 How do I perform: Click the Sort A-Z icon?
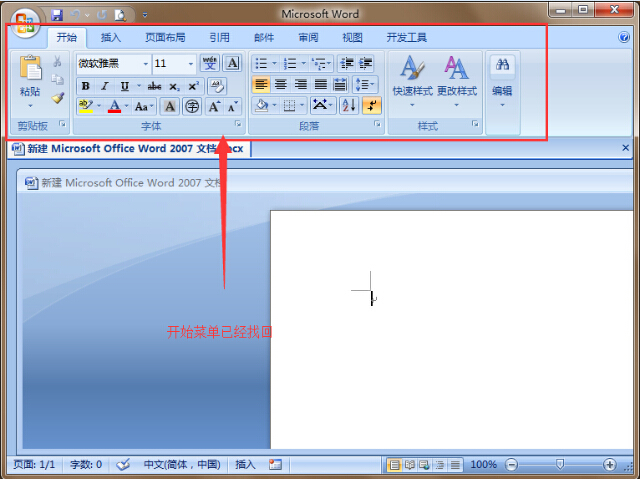click(348, 105)
